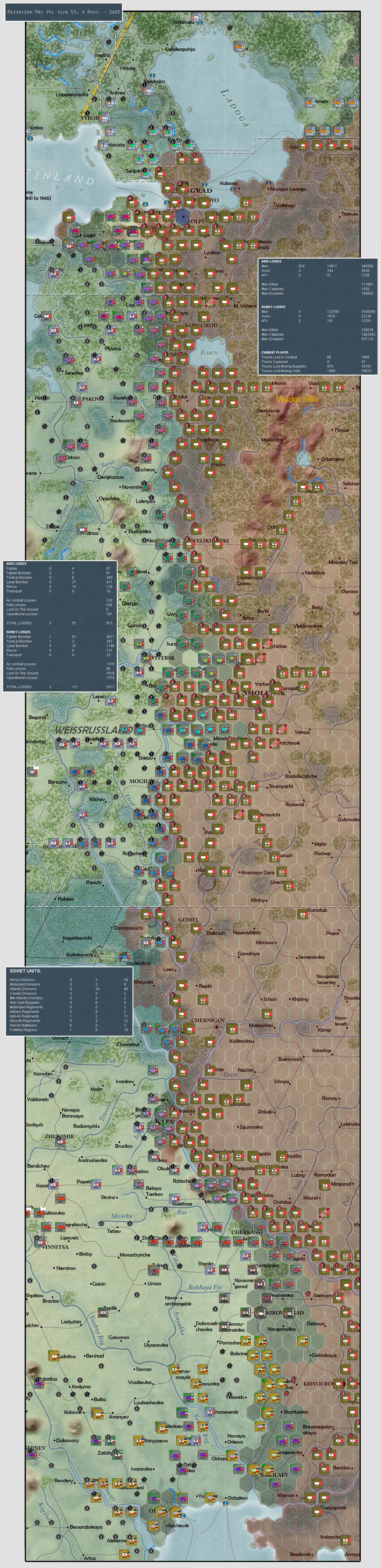Click the Lappeenranta town label
Image resolution: width=381 pixels, height=1568 pixels.
click(72, 94)
